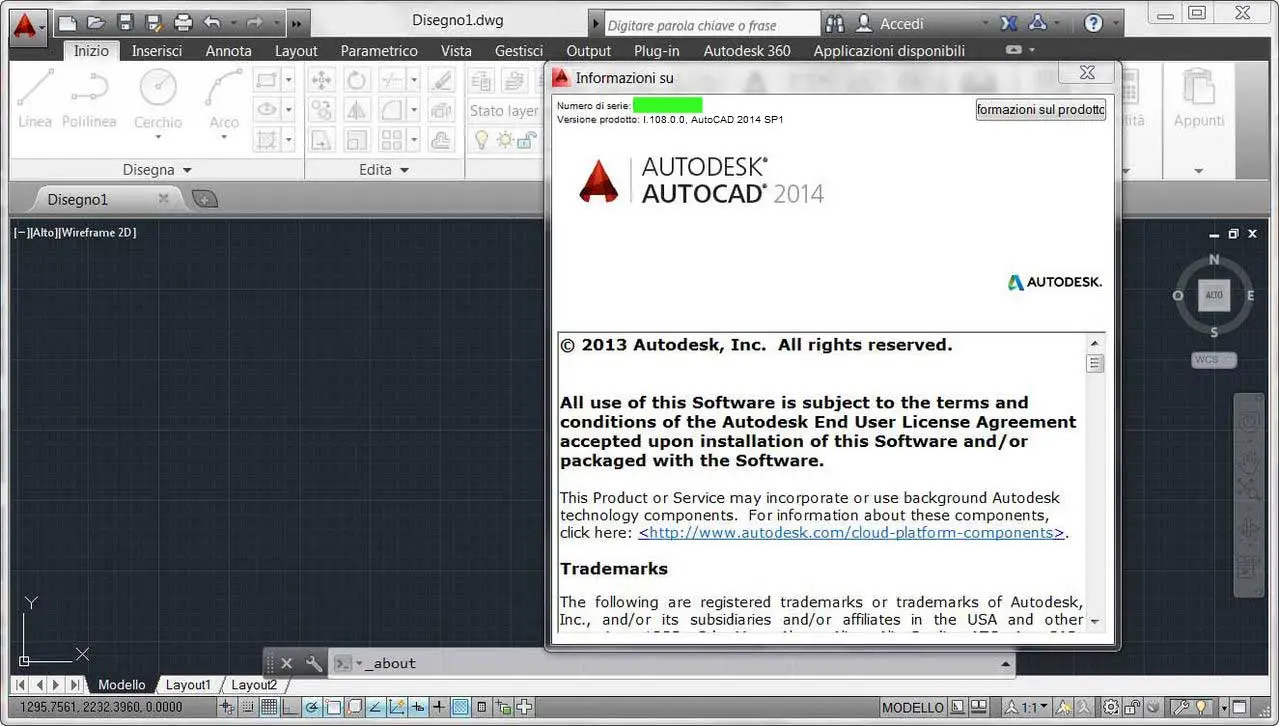Screen dimensions: 1279x726
Task: Click the search keyword input field
Action: point(712,25)
